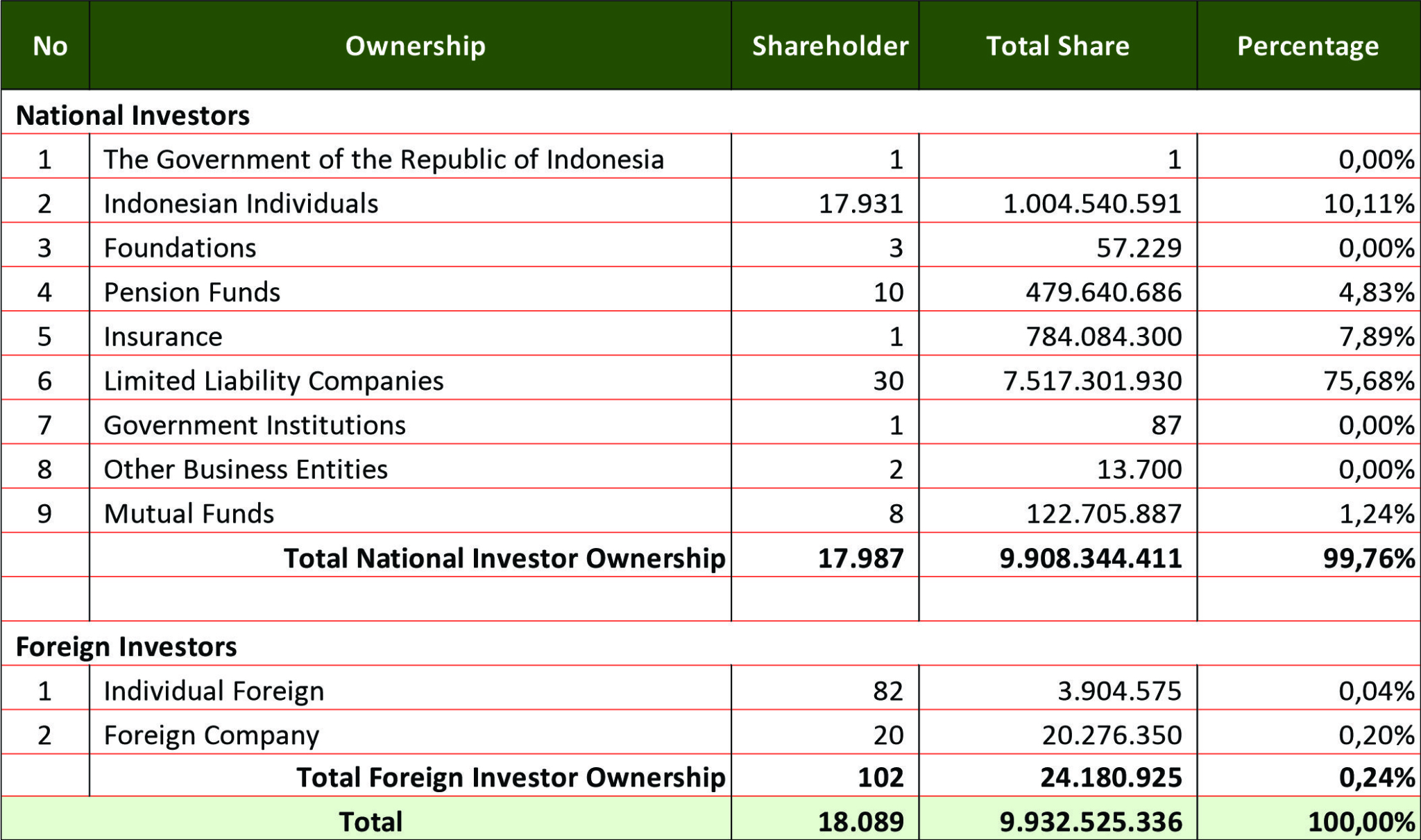The image size is (1421, 840).
Task: Select the Shareholder column header
Action: (830, 46)
